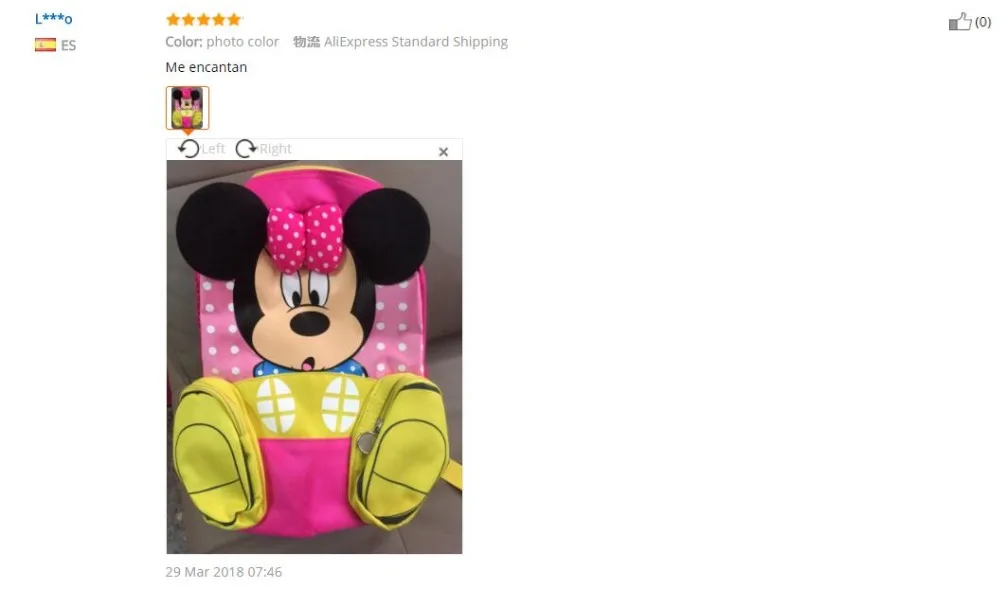
Task: Click the rotate left arrow icon
Action: click(x=188, y=149)
